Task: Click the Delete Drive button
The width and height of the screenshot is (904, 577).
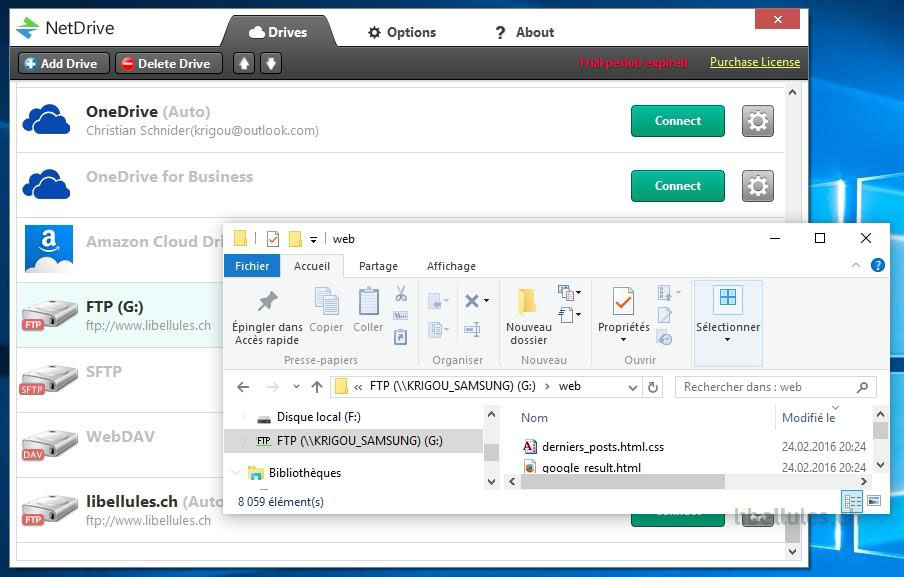Action: pos(169,63)
